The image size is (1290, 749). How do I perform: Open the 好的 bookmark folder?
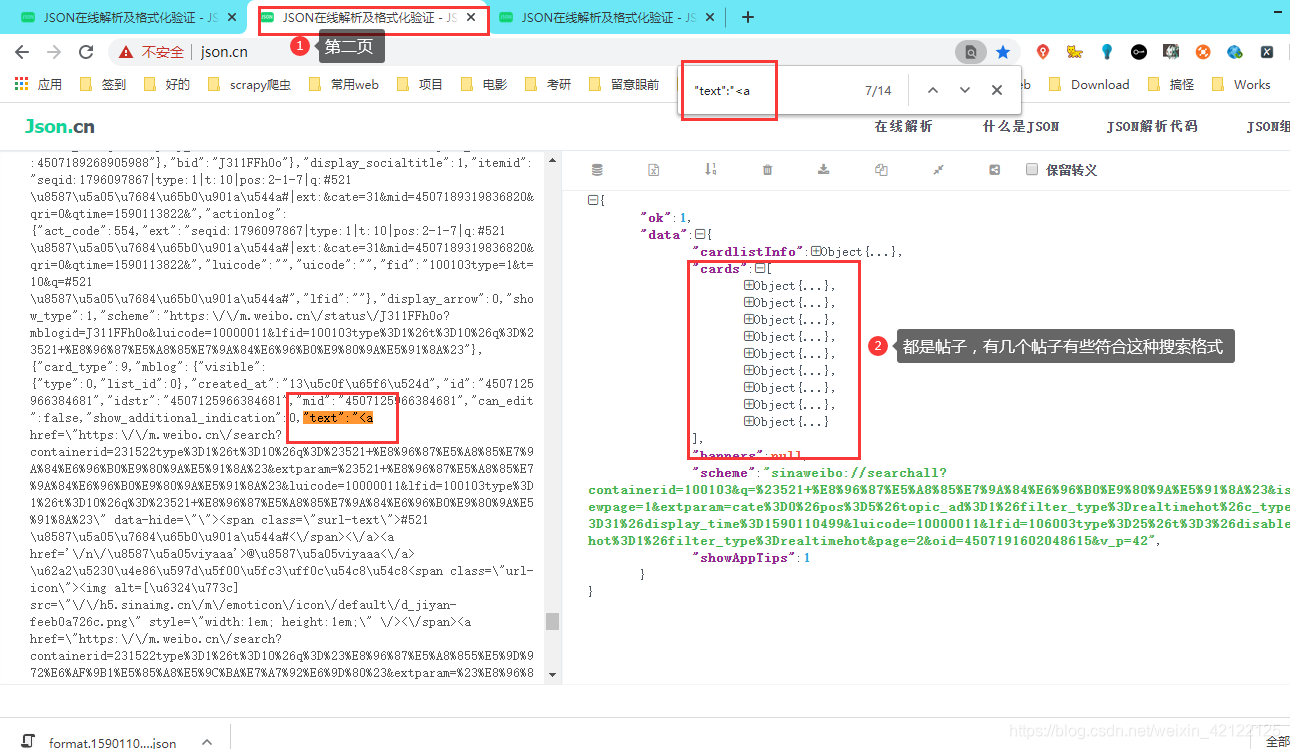pos(167,84)
